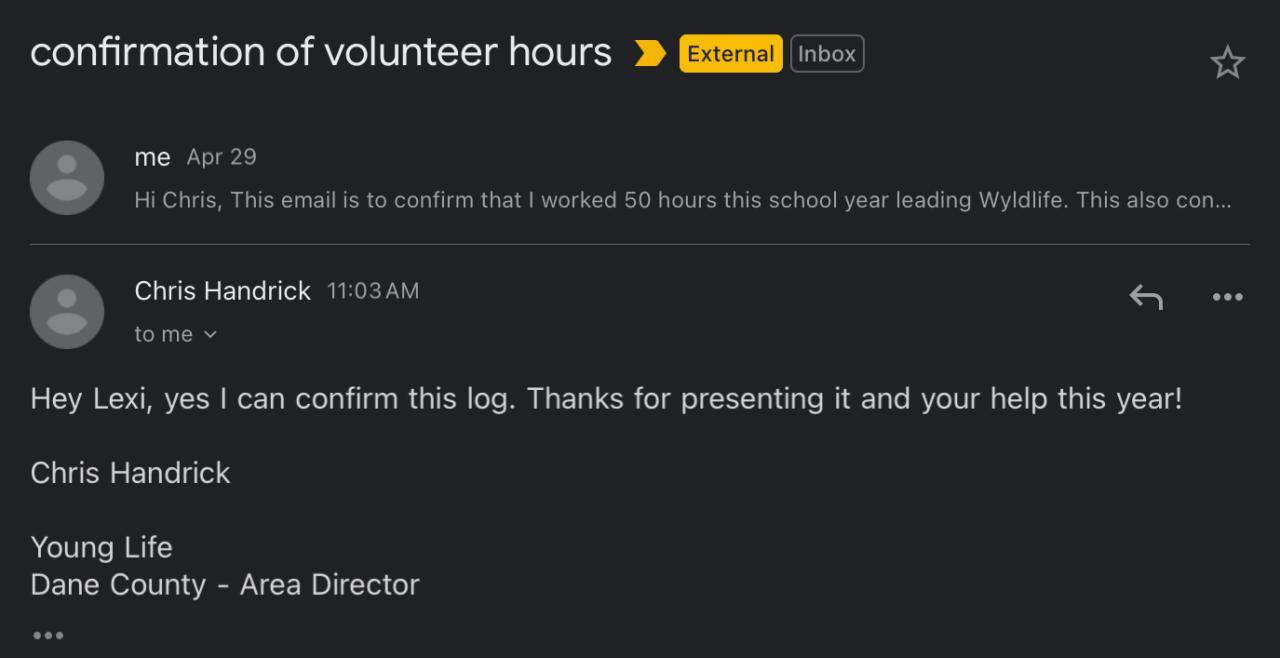The width and height of the screenshot is (1280, 658).
Task: Star this volunteer hours email
Action: [x=1227, y=63]
